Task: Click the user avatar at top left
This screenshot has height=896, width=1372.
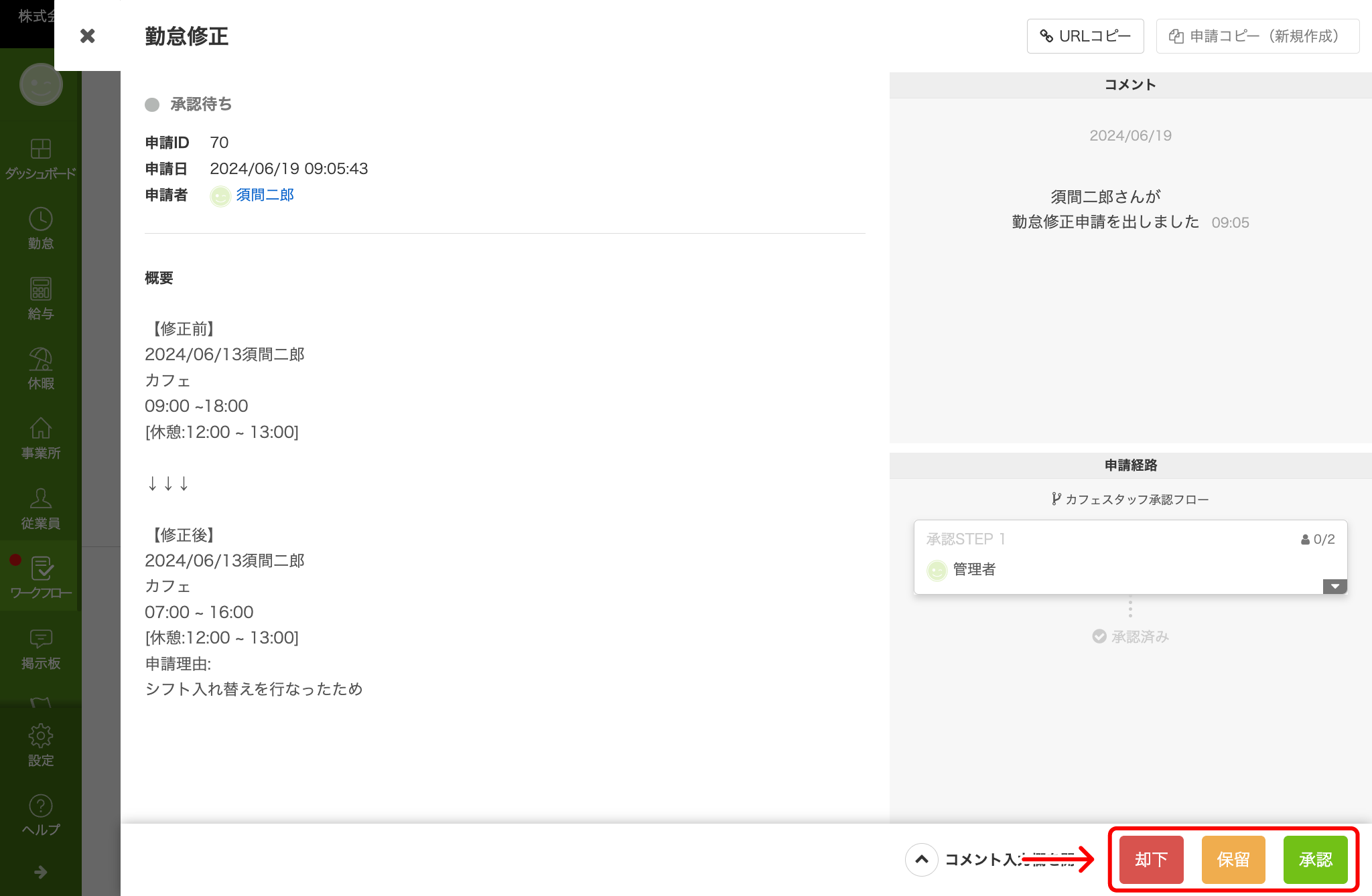Action: [x=41, y=85]
